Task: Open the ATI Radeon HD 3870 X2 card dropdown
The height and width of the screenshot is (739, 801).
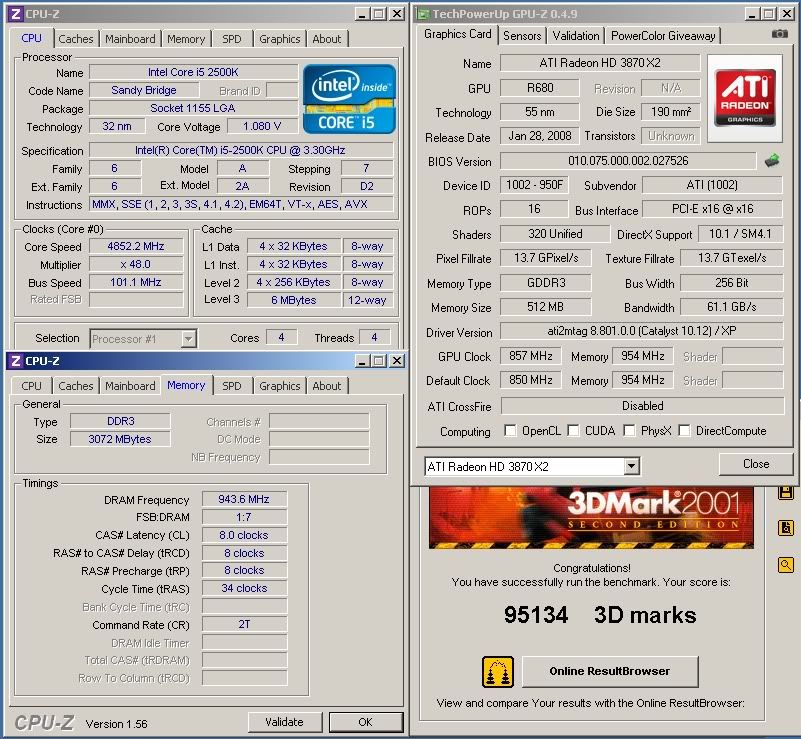Action: (x=631, y=466)
